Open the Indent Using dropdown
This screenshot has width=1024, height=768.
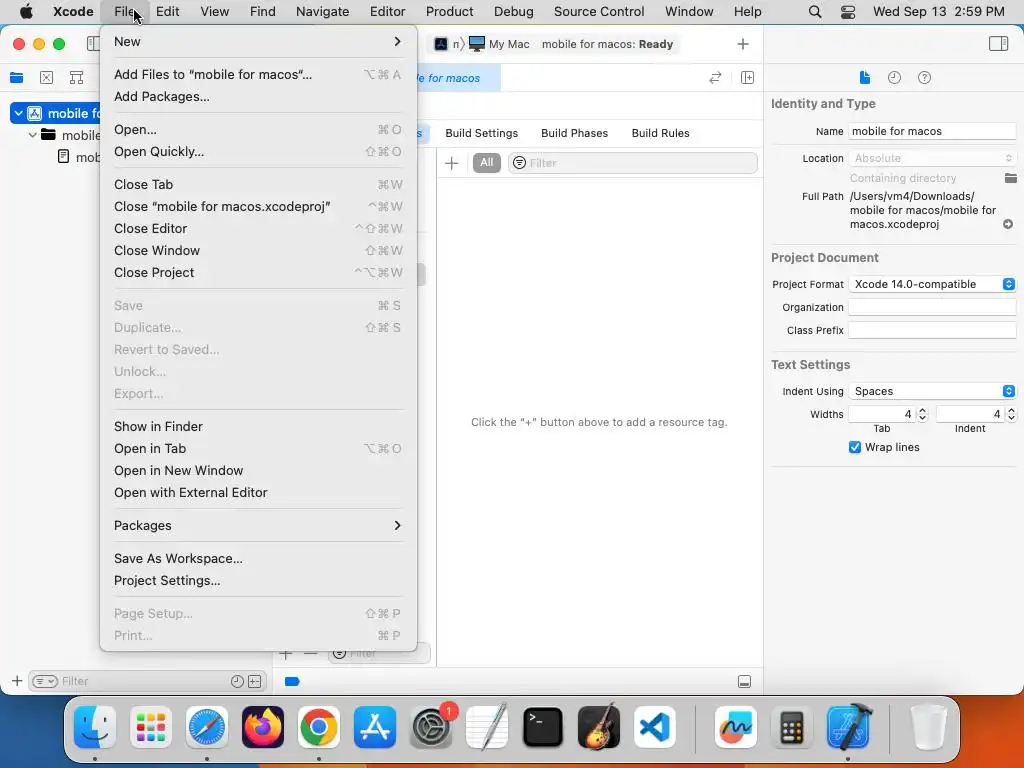[932, 391]
